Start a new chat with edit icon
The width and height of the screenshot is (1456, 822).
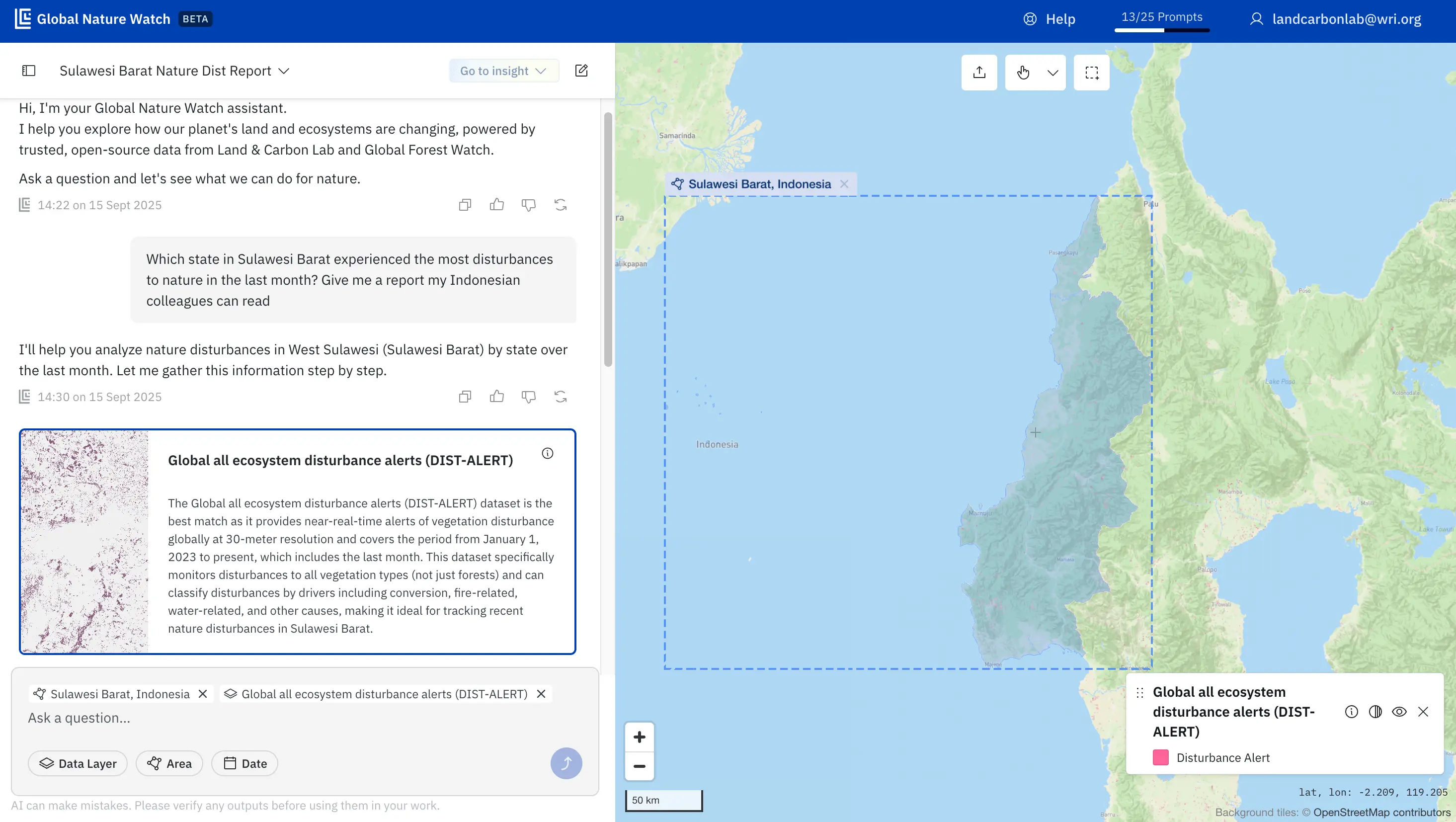point(581,71)
